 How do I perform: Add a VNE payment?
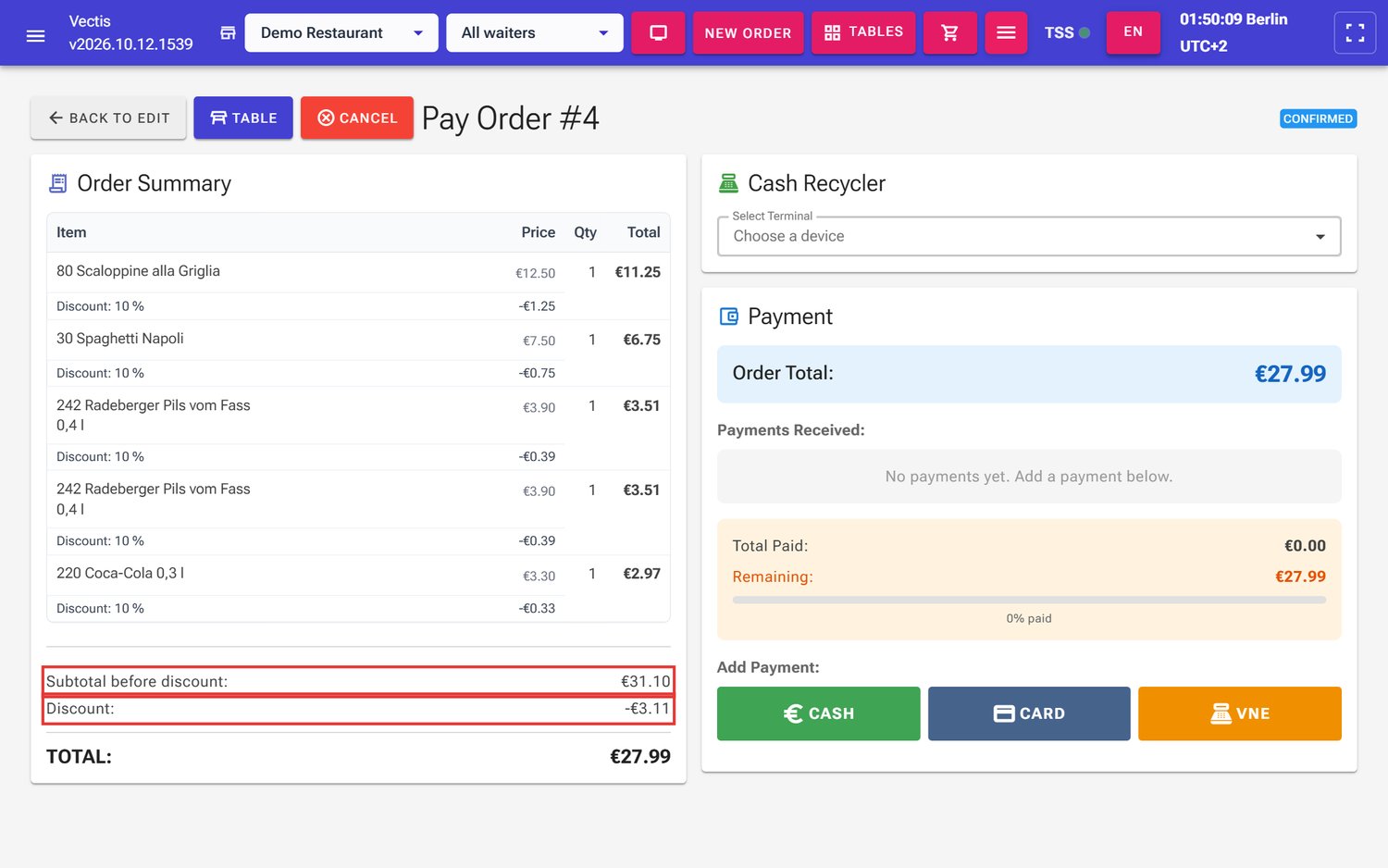pyautogui.click(x=1240, y=713)
